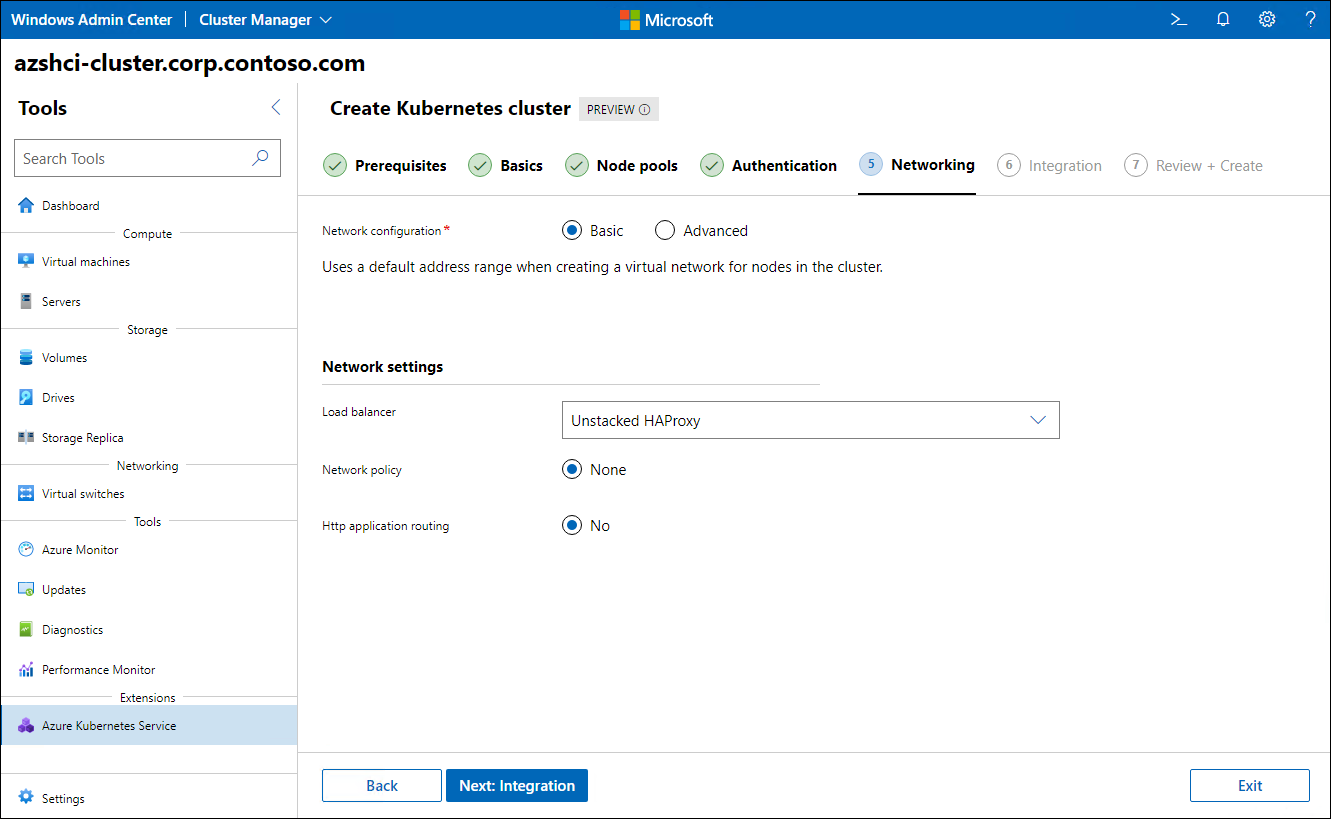Choose No for Http application routing

[x=571, y=525]
